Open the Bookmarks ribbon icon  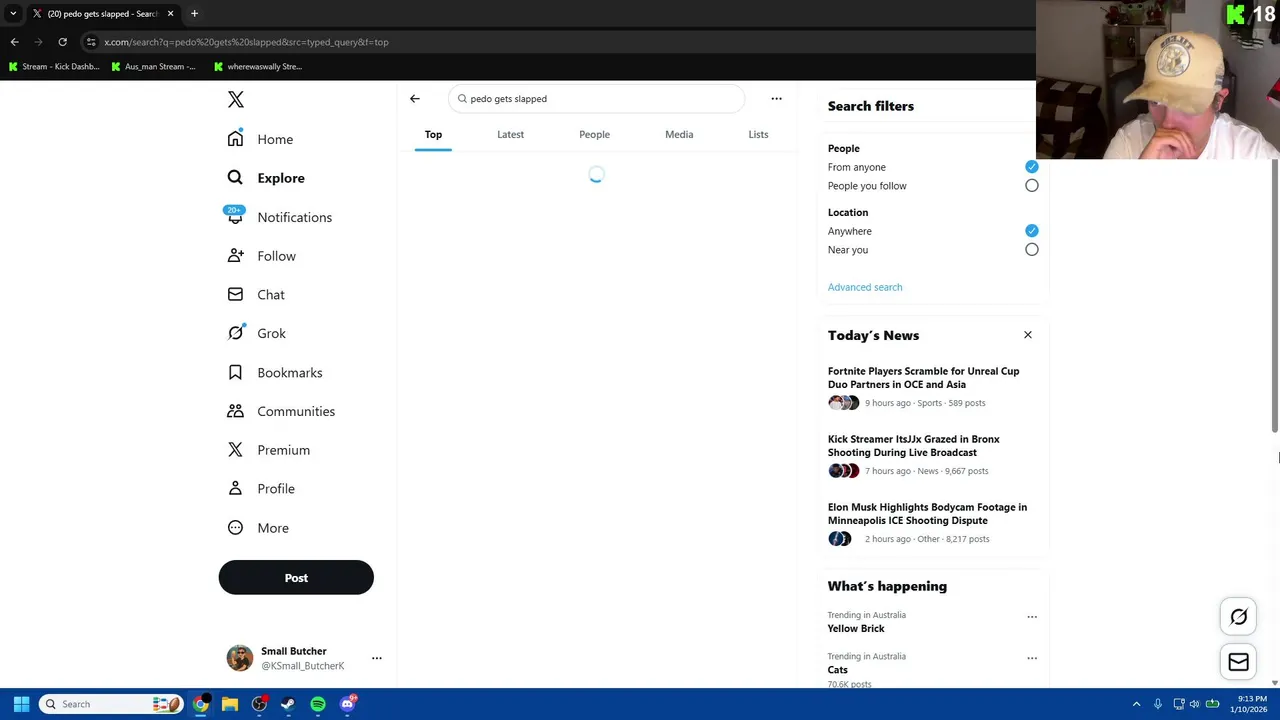(x=235, y=372)
